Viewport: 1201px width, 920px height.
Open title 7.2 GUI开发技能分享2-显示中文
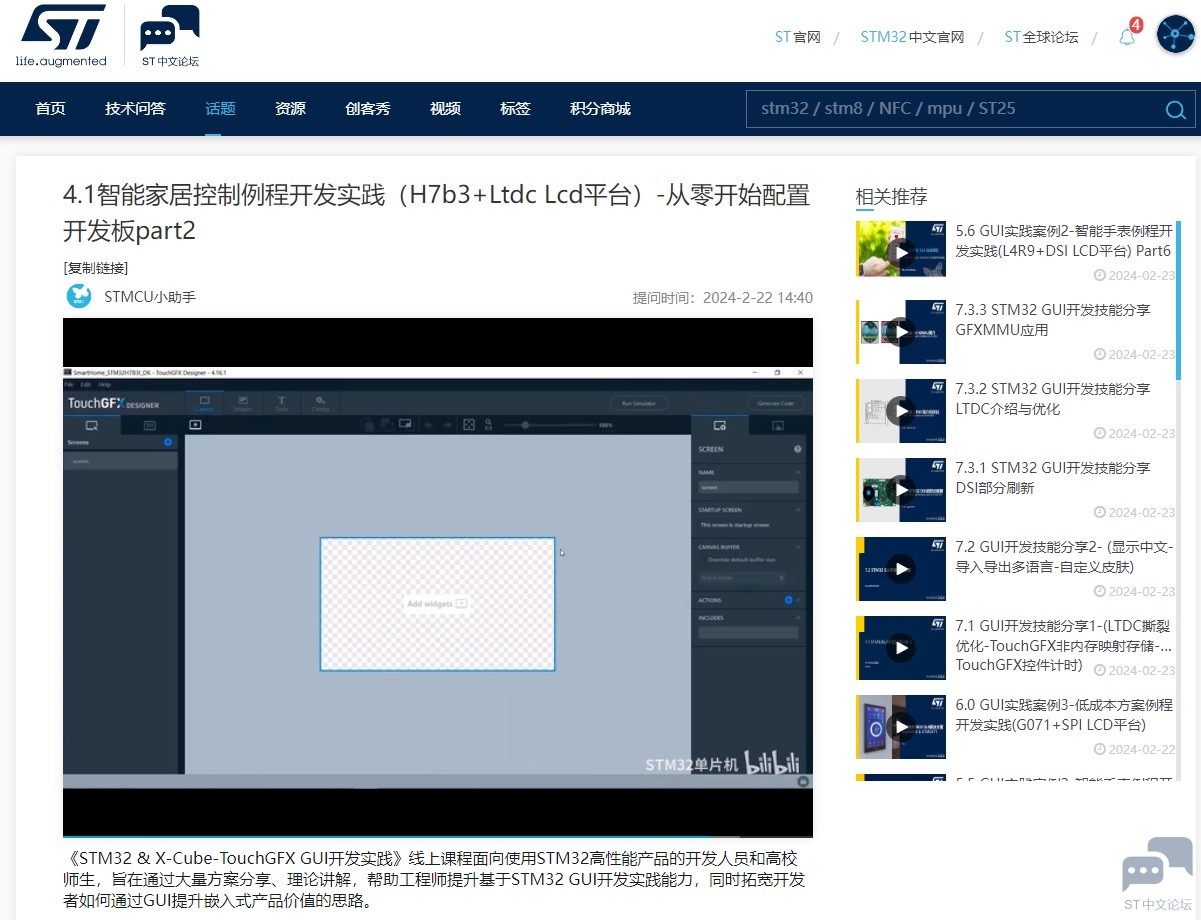pyautogui.click(x=1064, y=557)
